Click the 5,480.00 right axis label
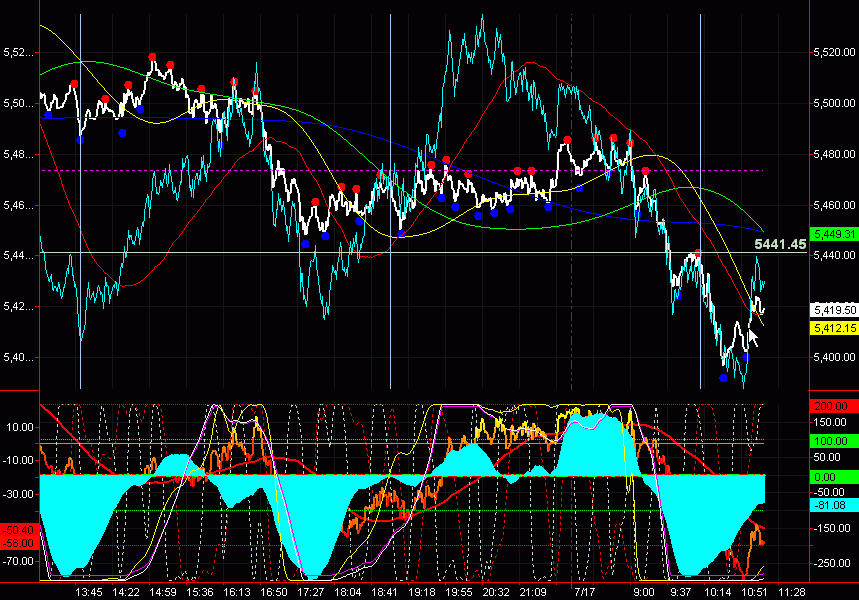The width and height of the screenshot is (859, 600). [x=834, y=155]
